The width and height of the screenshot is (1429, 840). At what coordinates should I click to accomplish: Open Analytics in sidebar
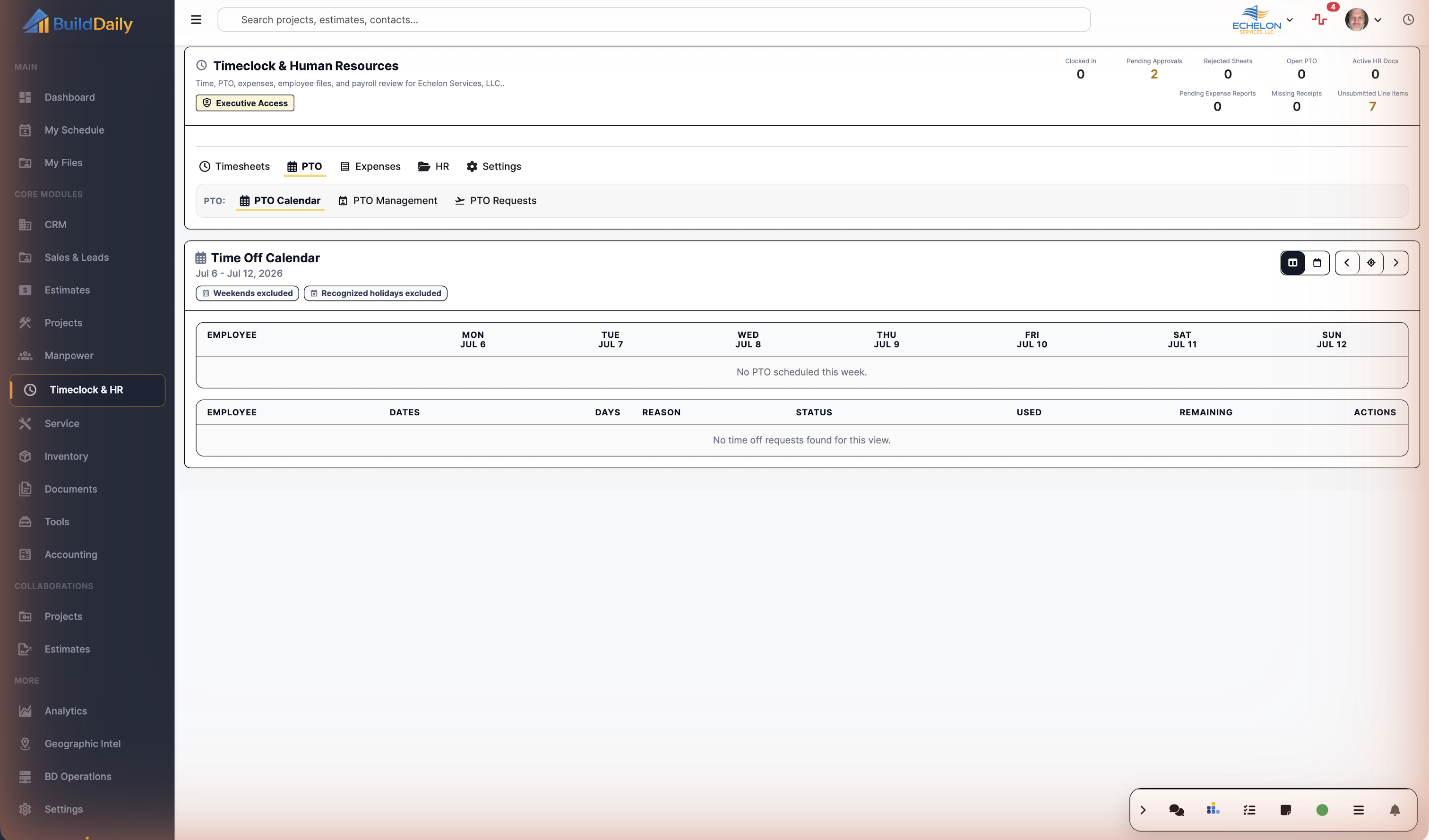[87, 711]
